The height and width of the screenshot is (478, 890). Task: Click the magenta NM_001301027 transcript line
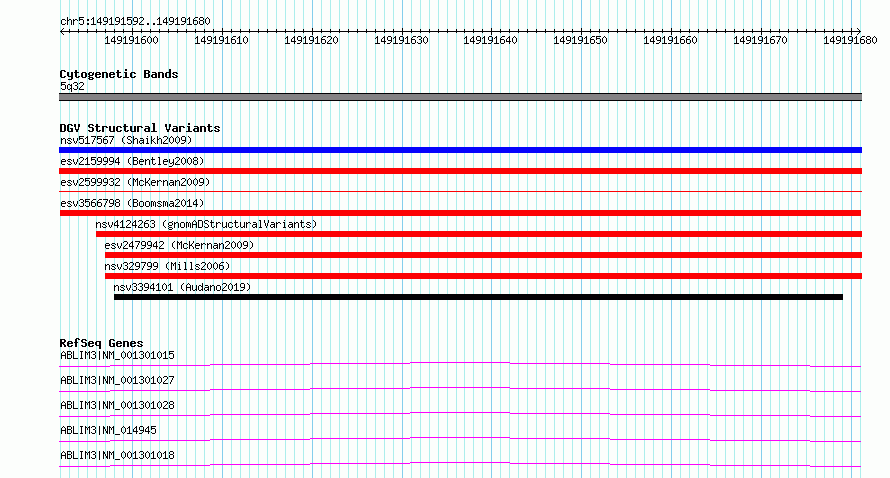[460, 389]
